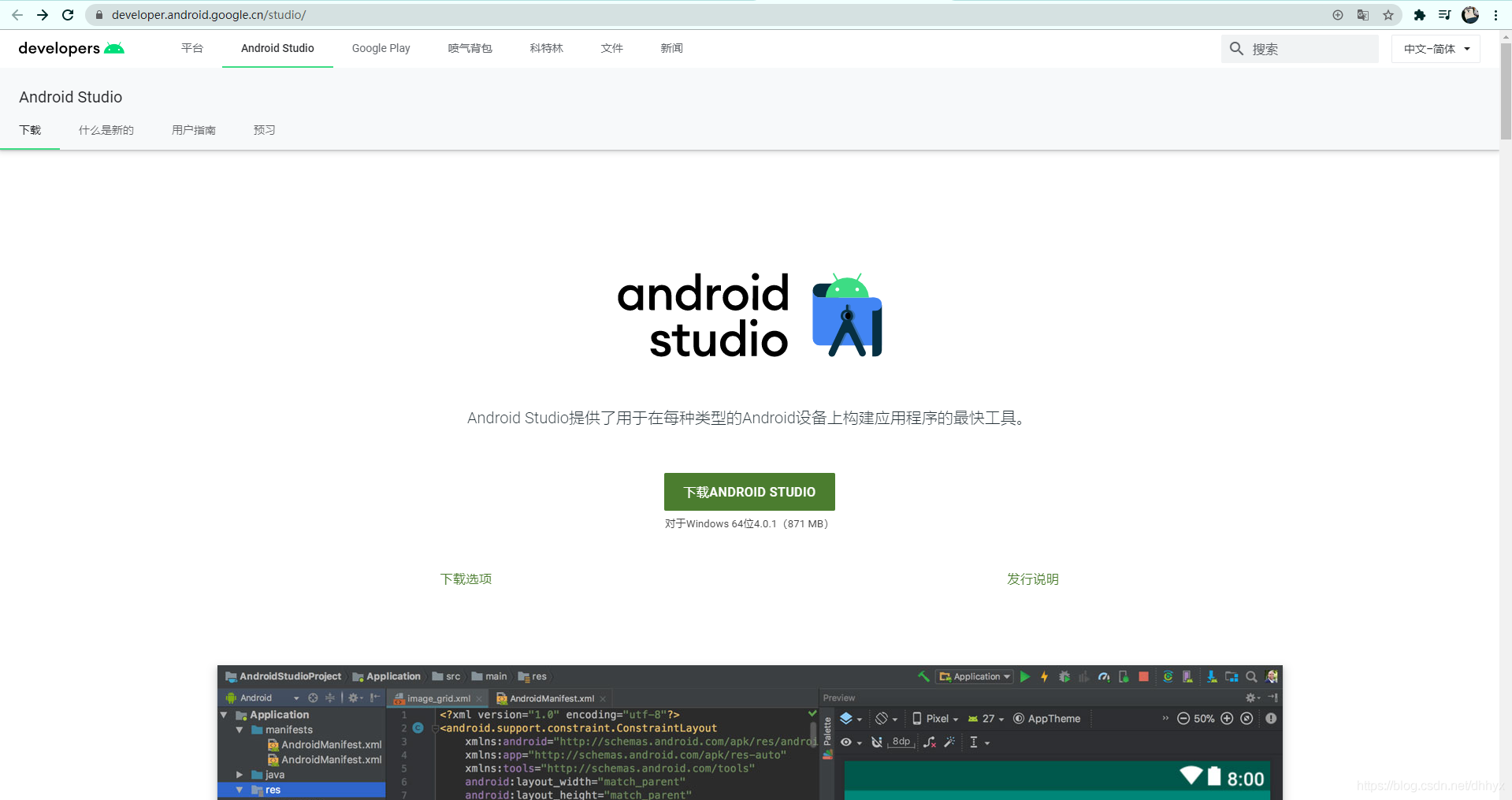The image size is (1512, 800).
Task: Click the lightning Apply Changes icon in IDE
Action: [x=1045, y=676]
